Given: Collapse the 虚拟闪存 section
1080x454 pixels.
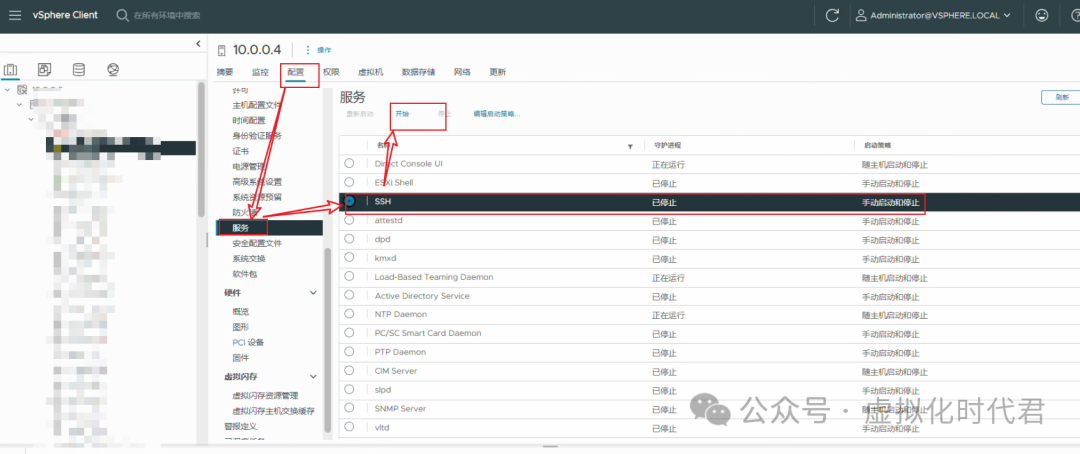Looking at the screenshot, I should (313, 377).
